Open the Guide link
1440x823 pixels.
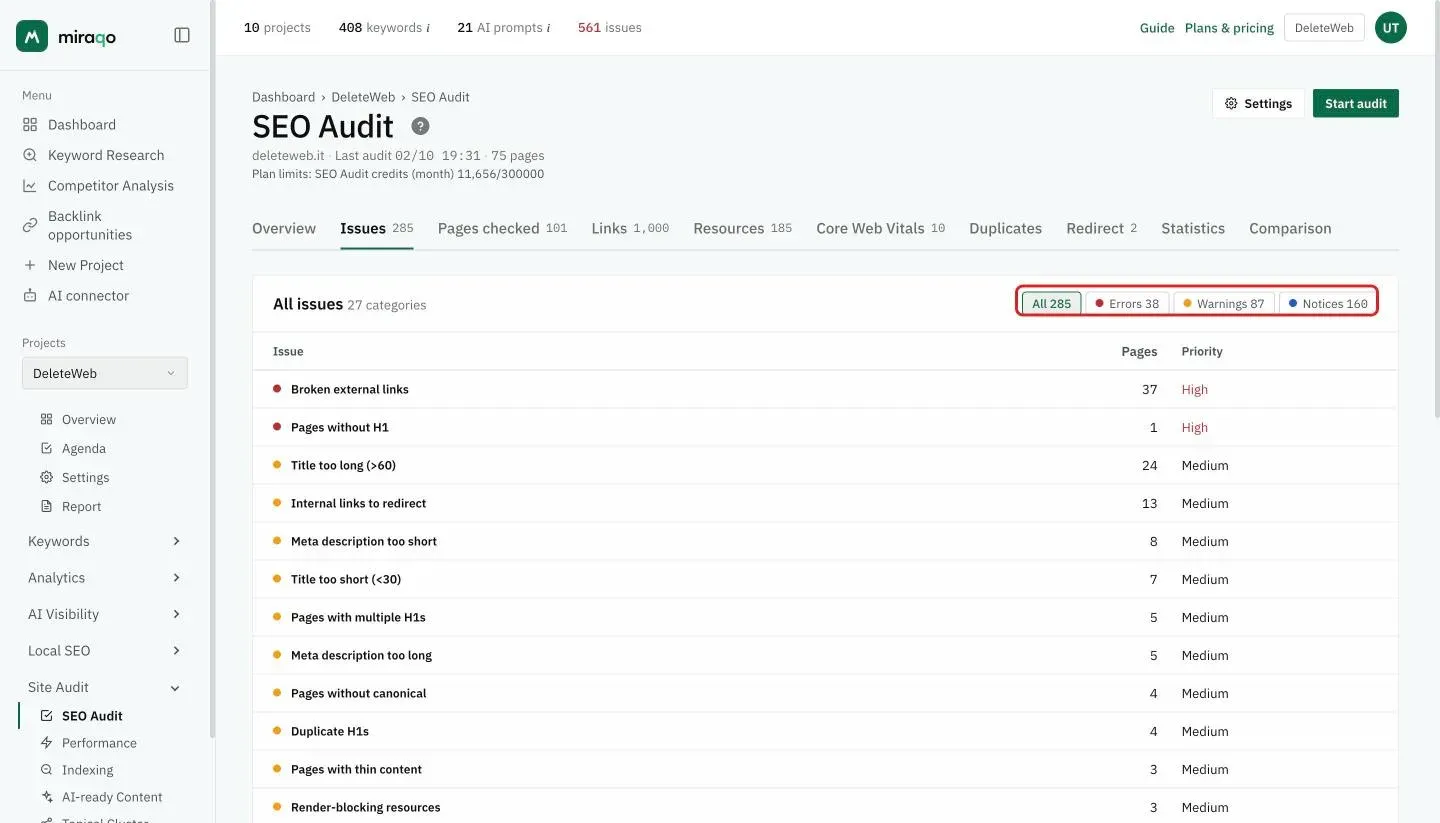[1157, 28]
